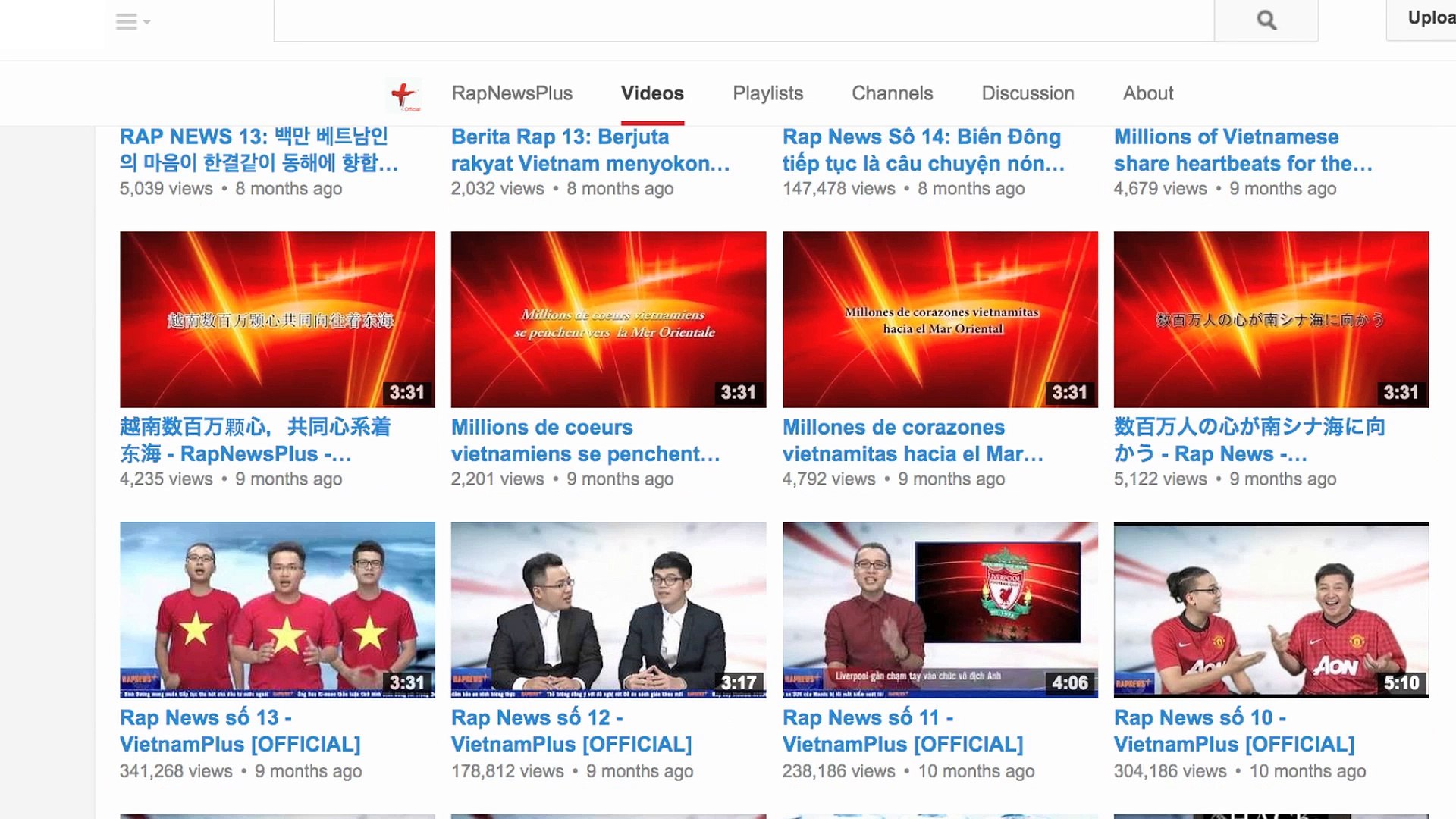This screenshot has height=819, width=1456.
Task: Click the search magnifier icon button
Action: point(1266,20)
